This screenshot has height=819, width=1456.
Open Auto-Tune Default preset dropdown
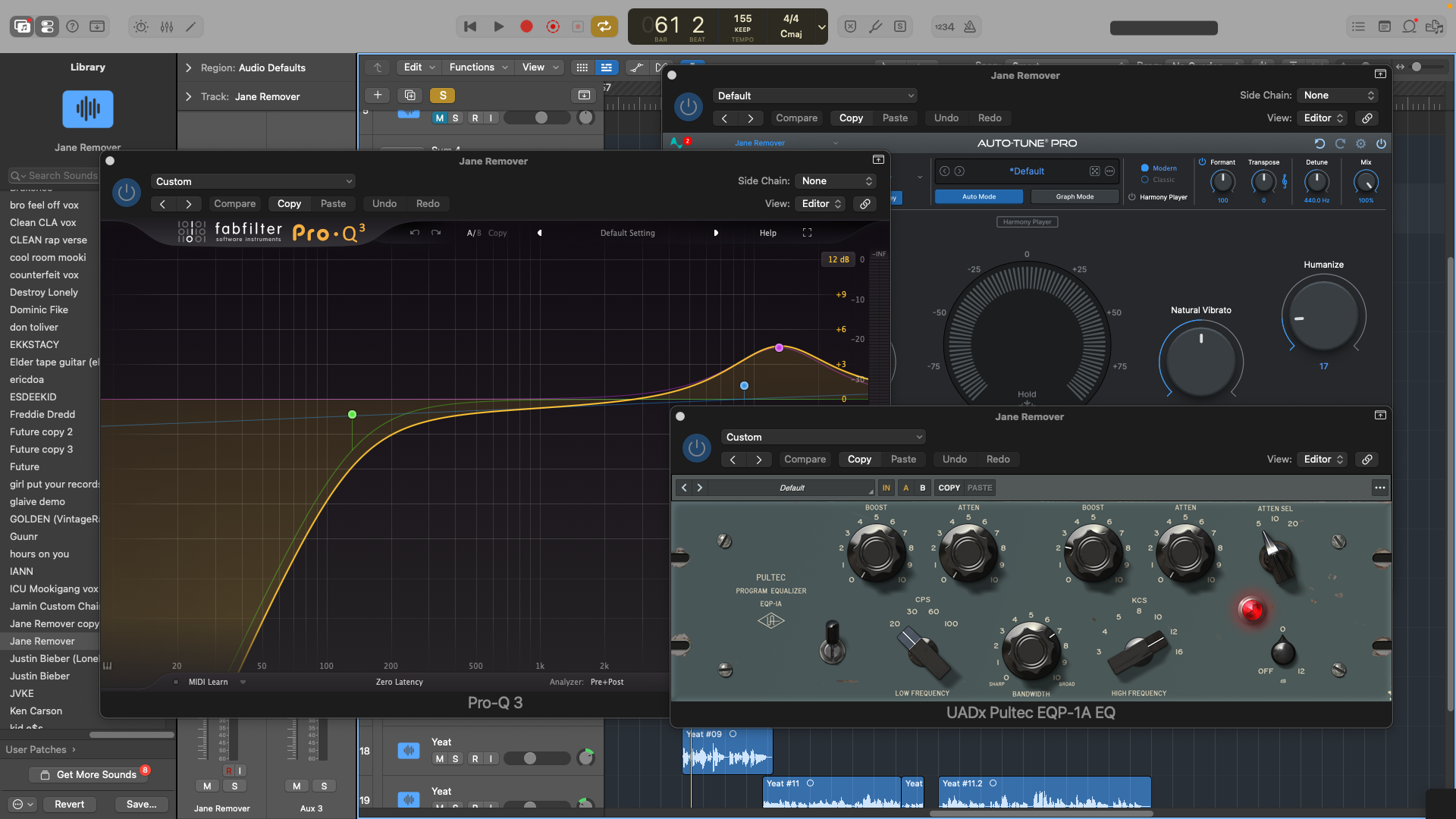click(x=815, y=96)
